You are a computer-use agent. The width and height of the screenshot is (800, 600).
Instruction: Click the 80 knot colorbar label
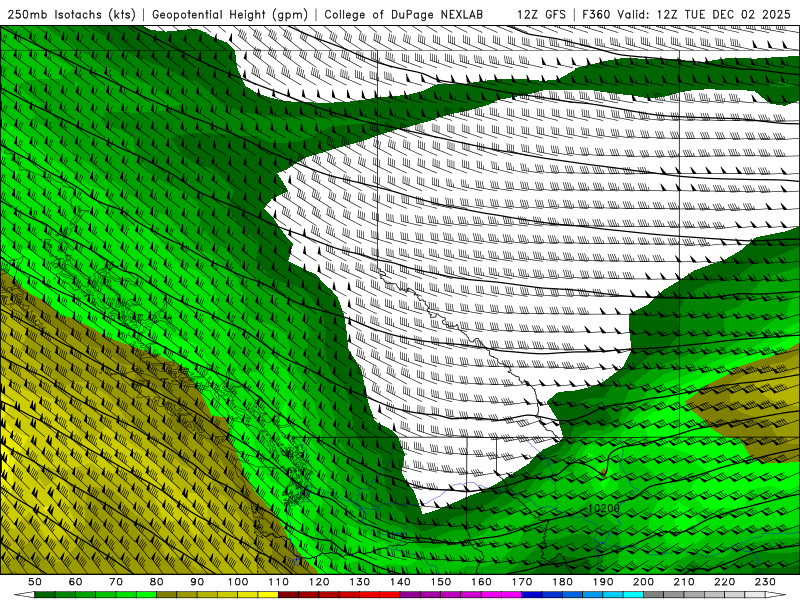point(157,582)
